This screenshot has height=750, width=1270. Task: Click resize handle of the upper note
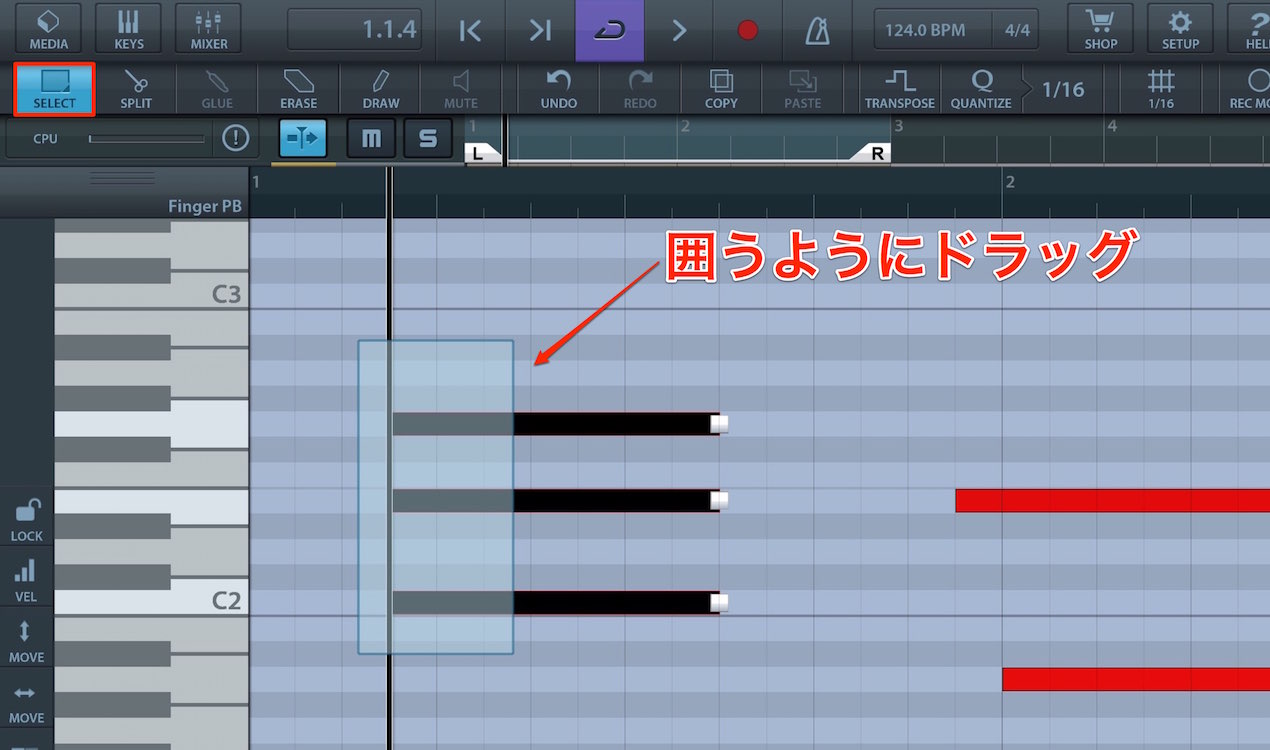pos(720,424)
